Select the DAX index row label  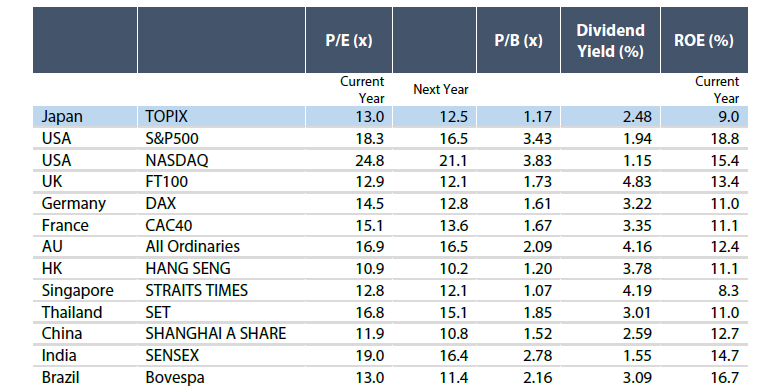pos(161,203)
